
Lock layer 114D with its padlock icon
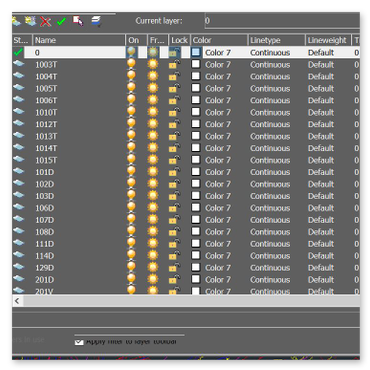click(x=174, y=256)
